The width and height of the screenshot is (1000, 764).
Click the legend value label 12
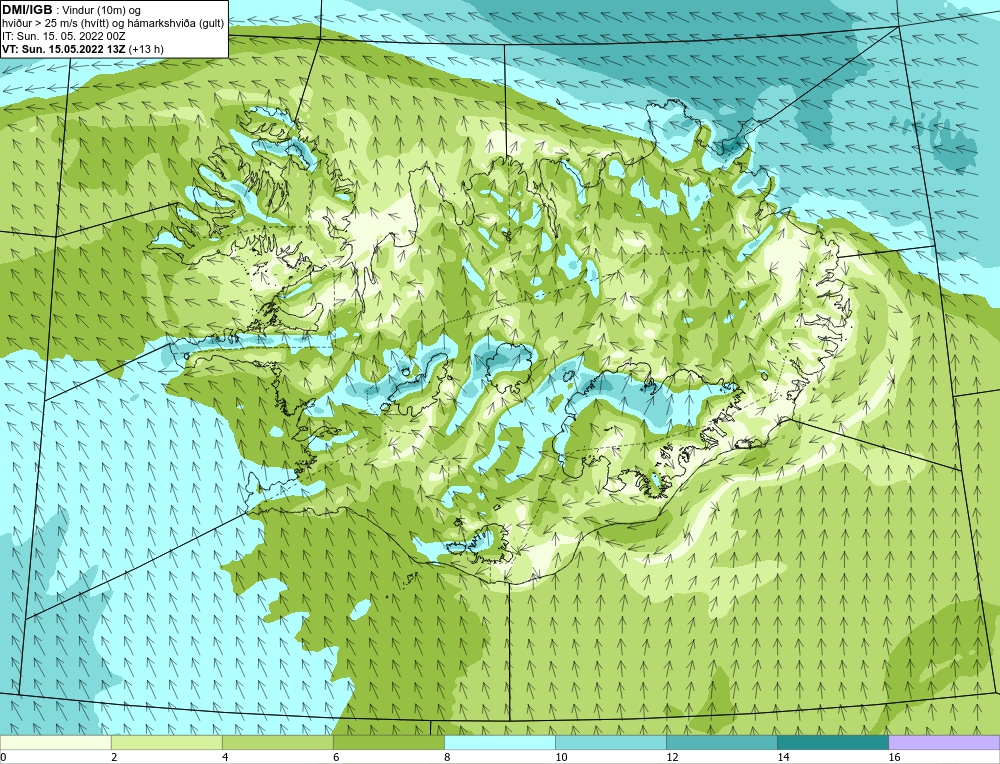pyautogui.click(x=672, y=757)
